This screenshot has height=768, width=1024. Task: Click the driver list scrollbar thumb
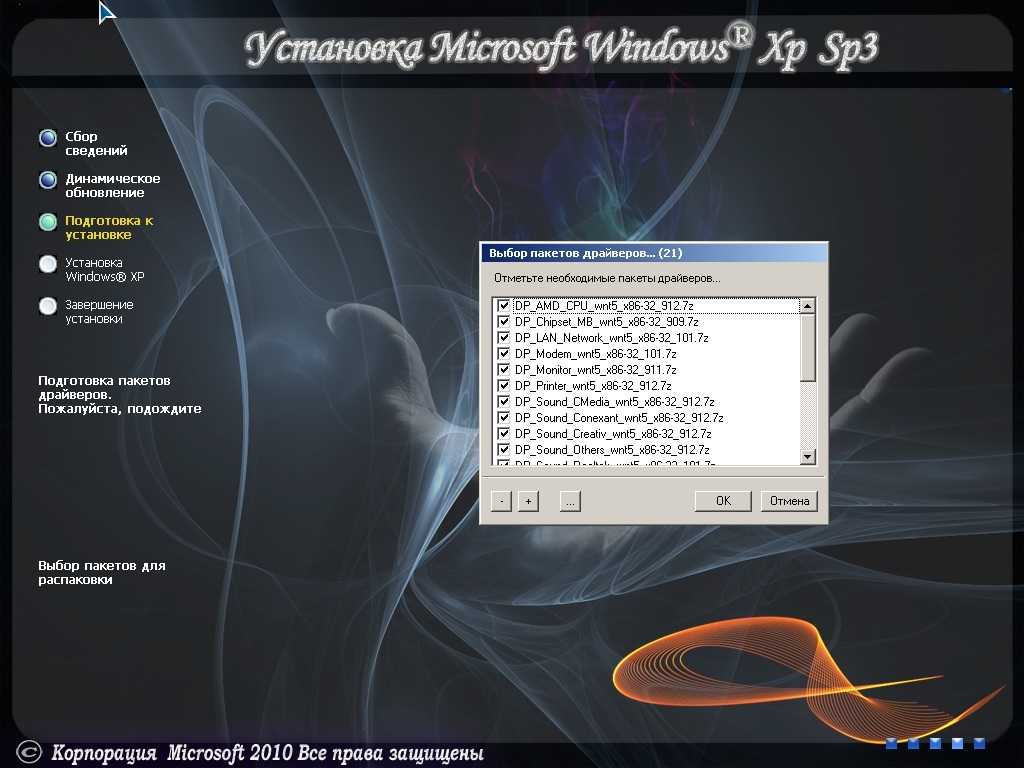coord(808,347)
